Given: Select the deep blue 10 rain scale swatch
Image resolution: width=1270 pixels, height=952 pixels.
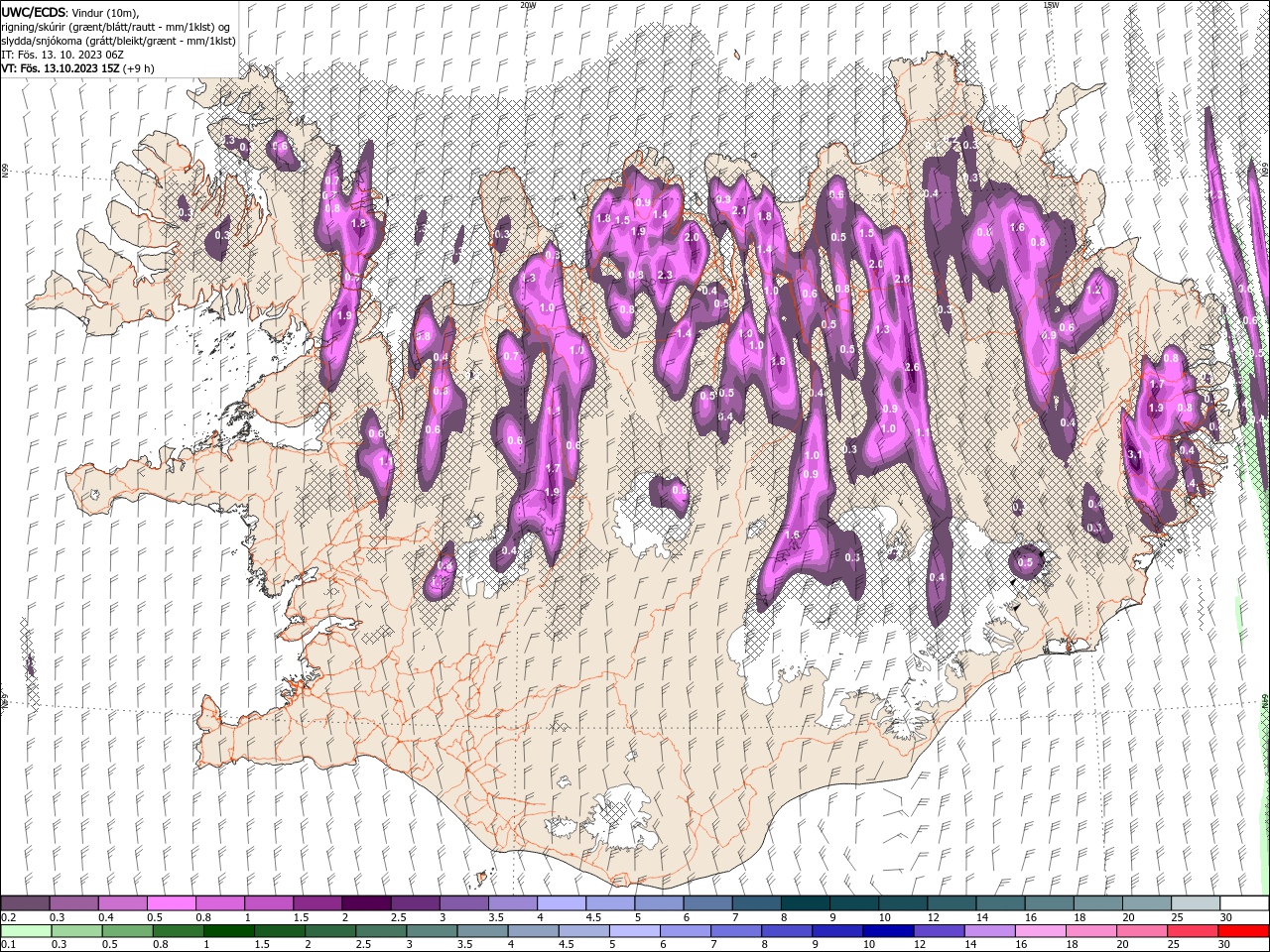Looking at the screenshot, I should tap(888, 930).
